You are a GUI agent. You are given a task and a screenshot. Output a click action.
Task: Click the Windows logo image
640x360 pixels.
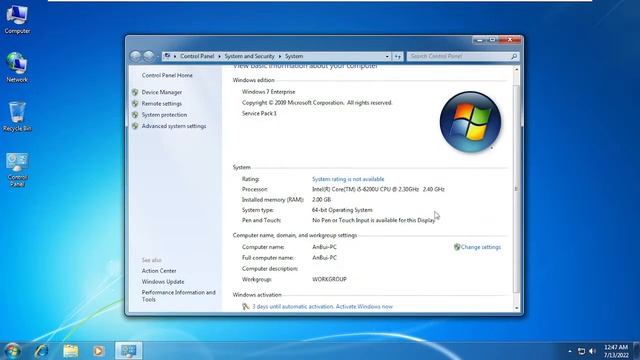click(470, 122)
